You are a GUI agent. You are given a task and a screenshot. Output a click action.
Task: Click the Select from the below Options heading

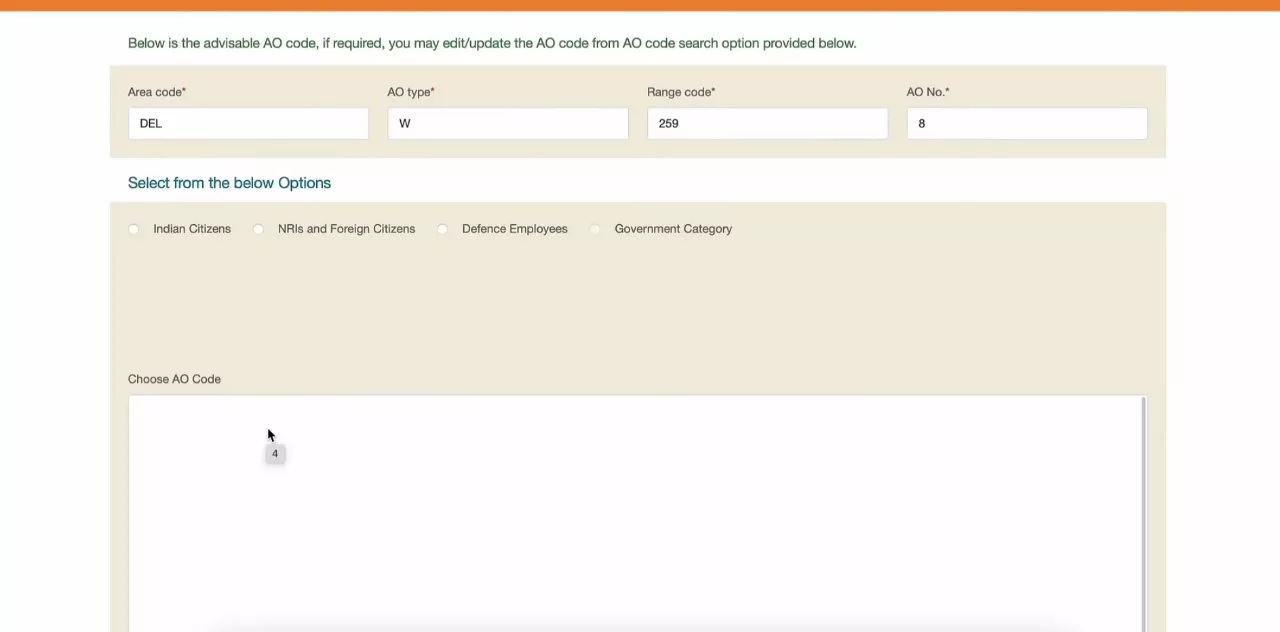[229, 183]
